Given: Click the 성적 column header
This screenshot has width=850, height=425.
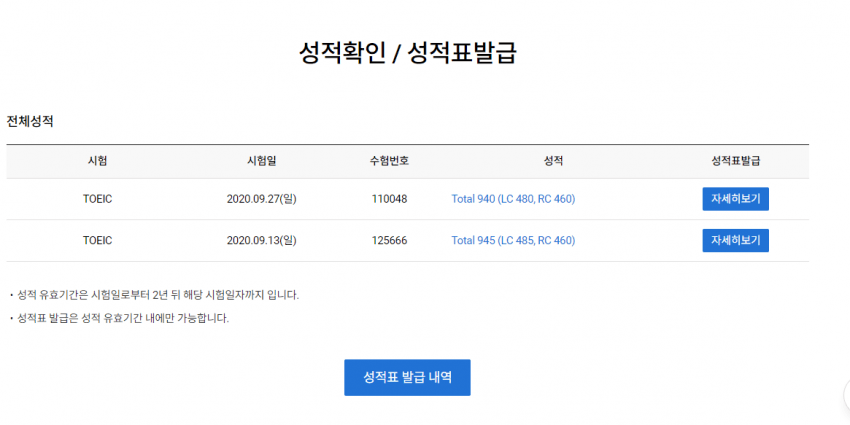Looking at the screenshot, I should (553, 161).
